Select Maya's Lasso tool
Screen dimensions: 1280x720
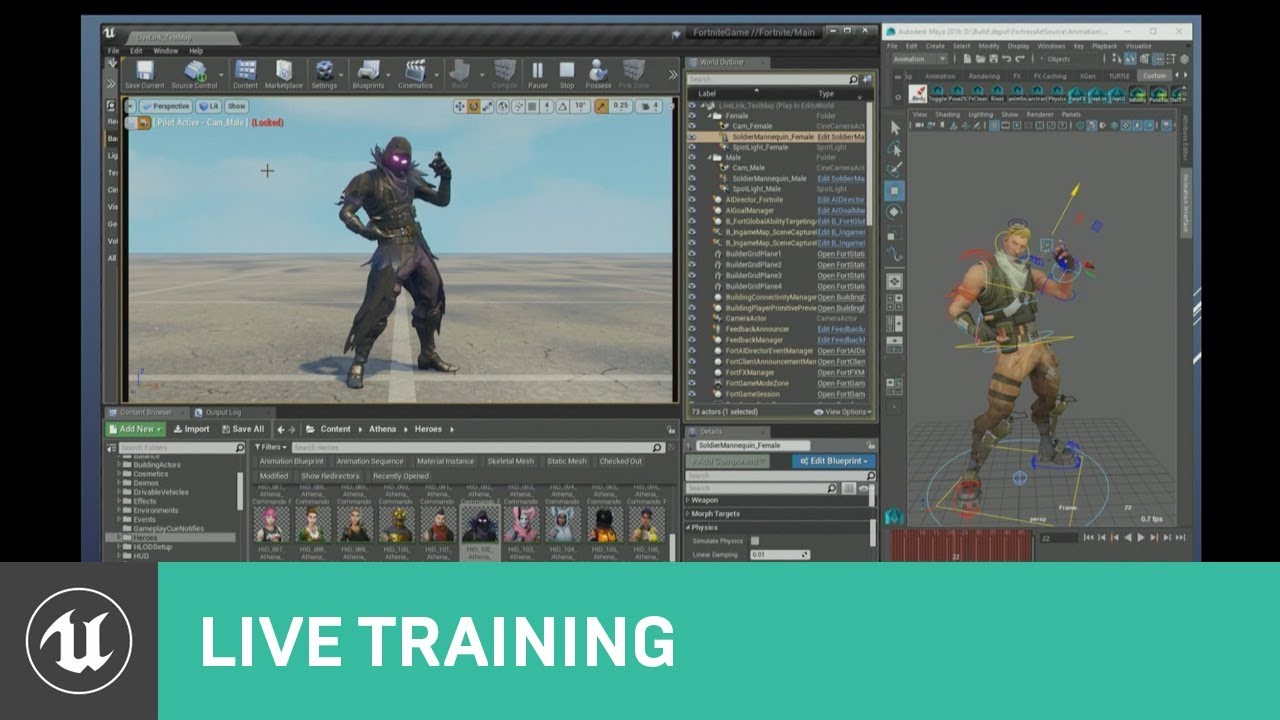pos(895,149)
